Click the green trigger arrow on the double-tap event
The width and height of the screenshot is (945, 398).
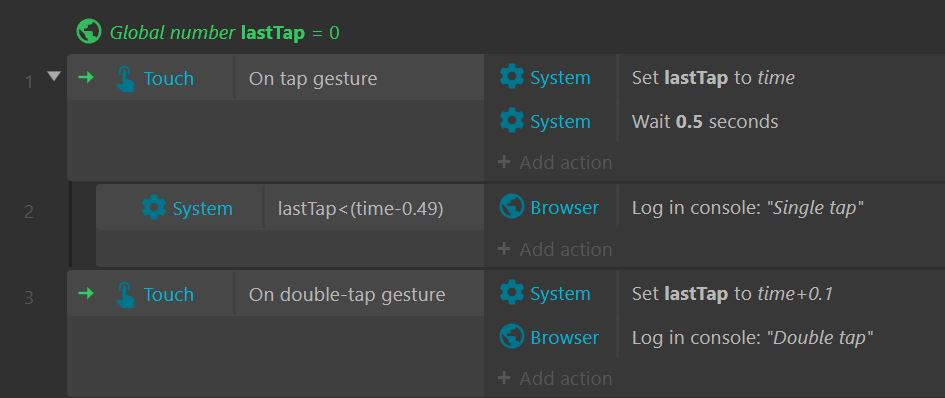pyautogui.click(x=86, y=294)
